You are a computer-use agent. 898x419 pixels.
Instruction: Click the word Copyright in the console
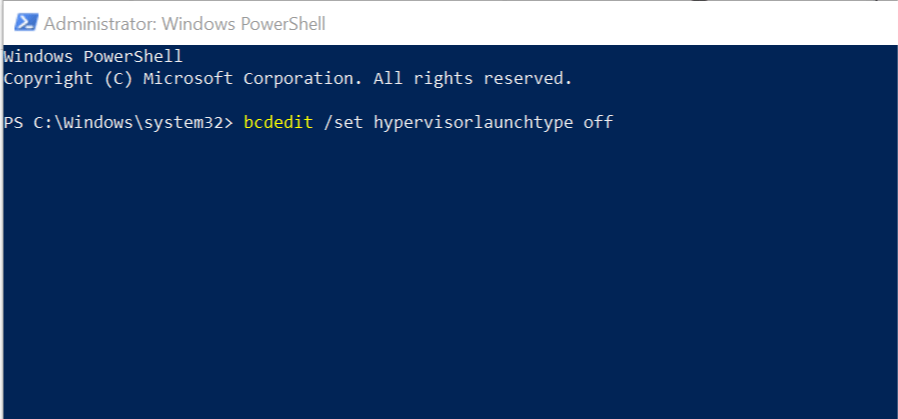tap(48, 78)
